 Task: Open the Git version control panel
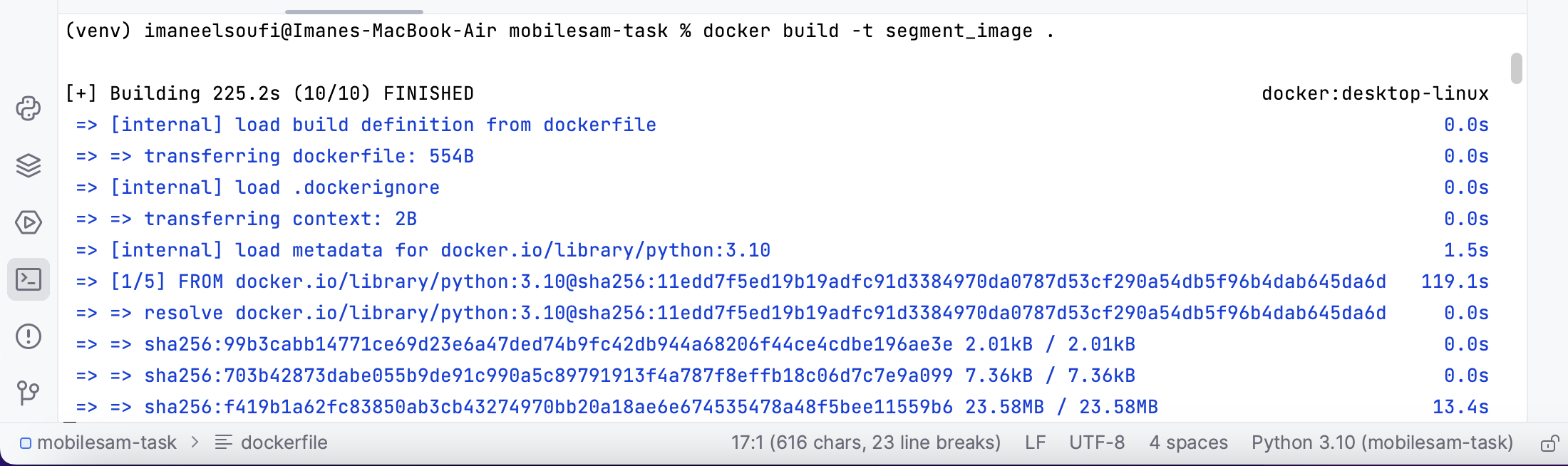(29, 393)
